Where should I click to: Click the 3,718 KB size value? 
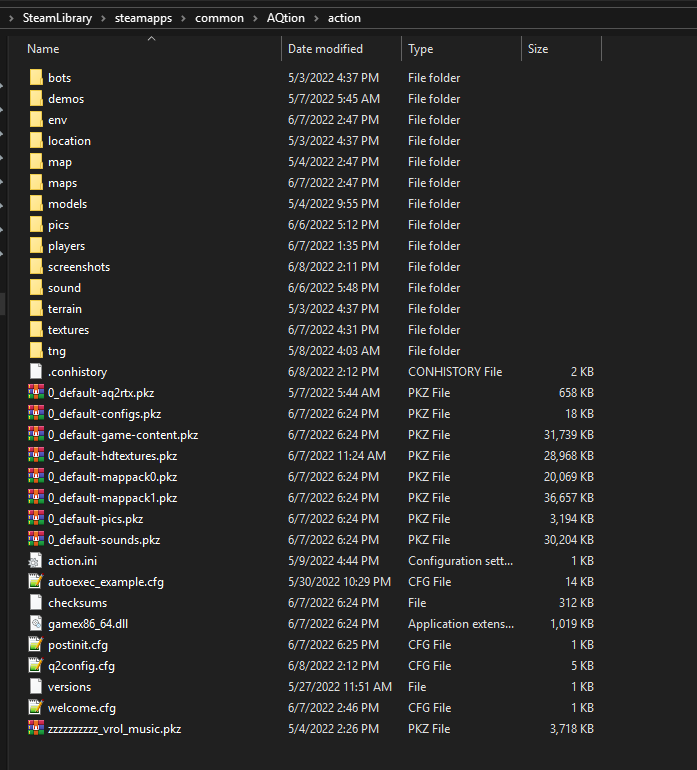(x=572, y=729)
